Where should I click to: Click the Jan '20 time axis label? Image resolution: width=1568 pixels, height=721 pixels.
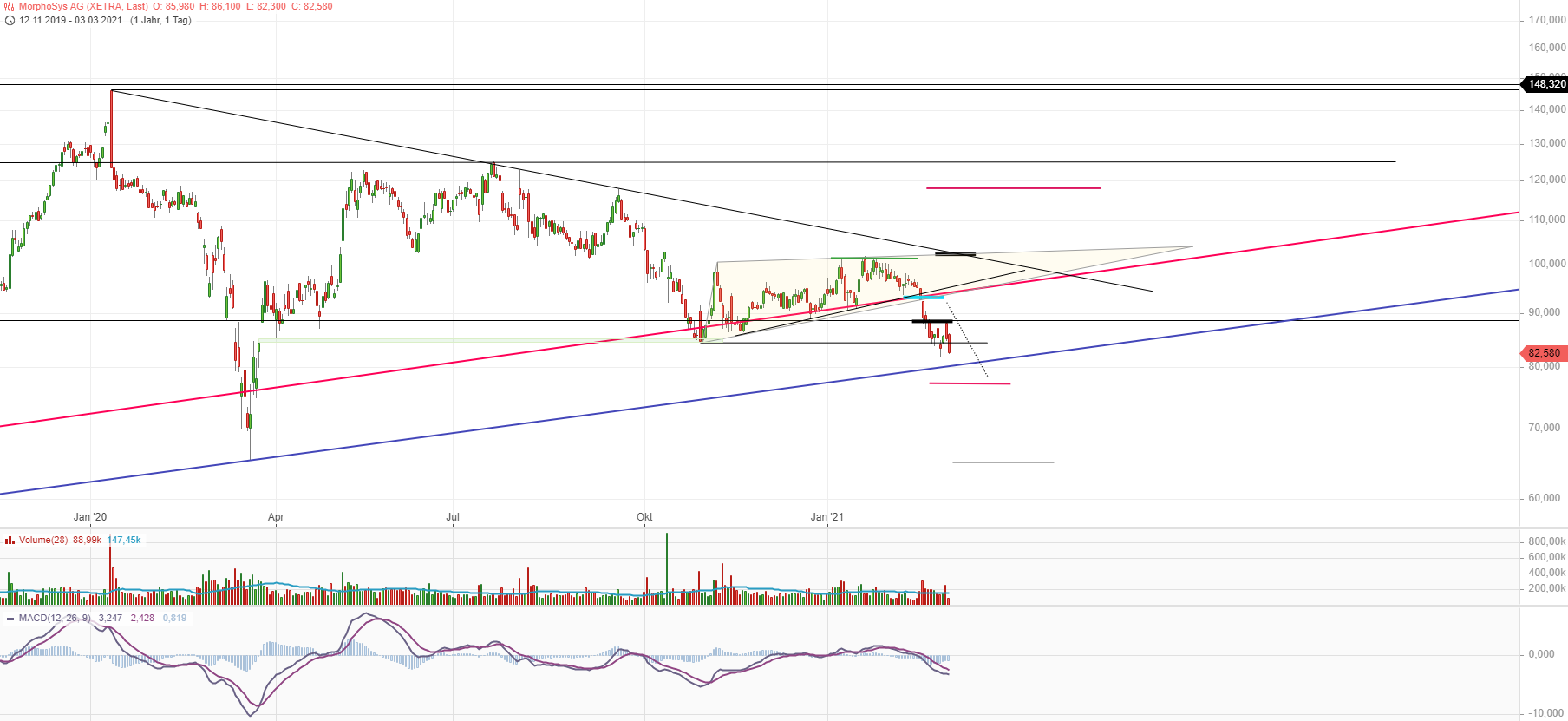(90, 517)
